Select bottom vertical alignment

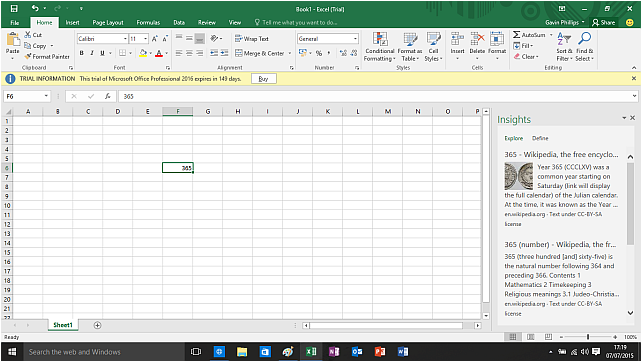tap(199, 38)
